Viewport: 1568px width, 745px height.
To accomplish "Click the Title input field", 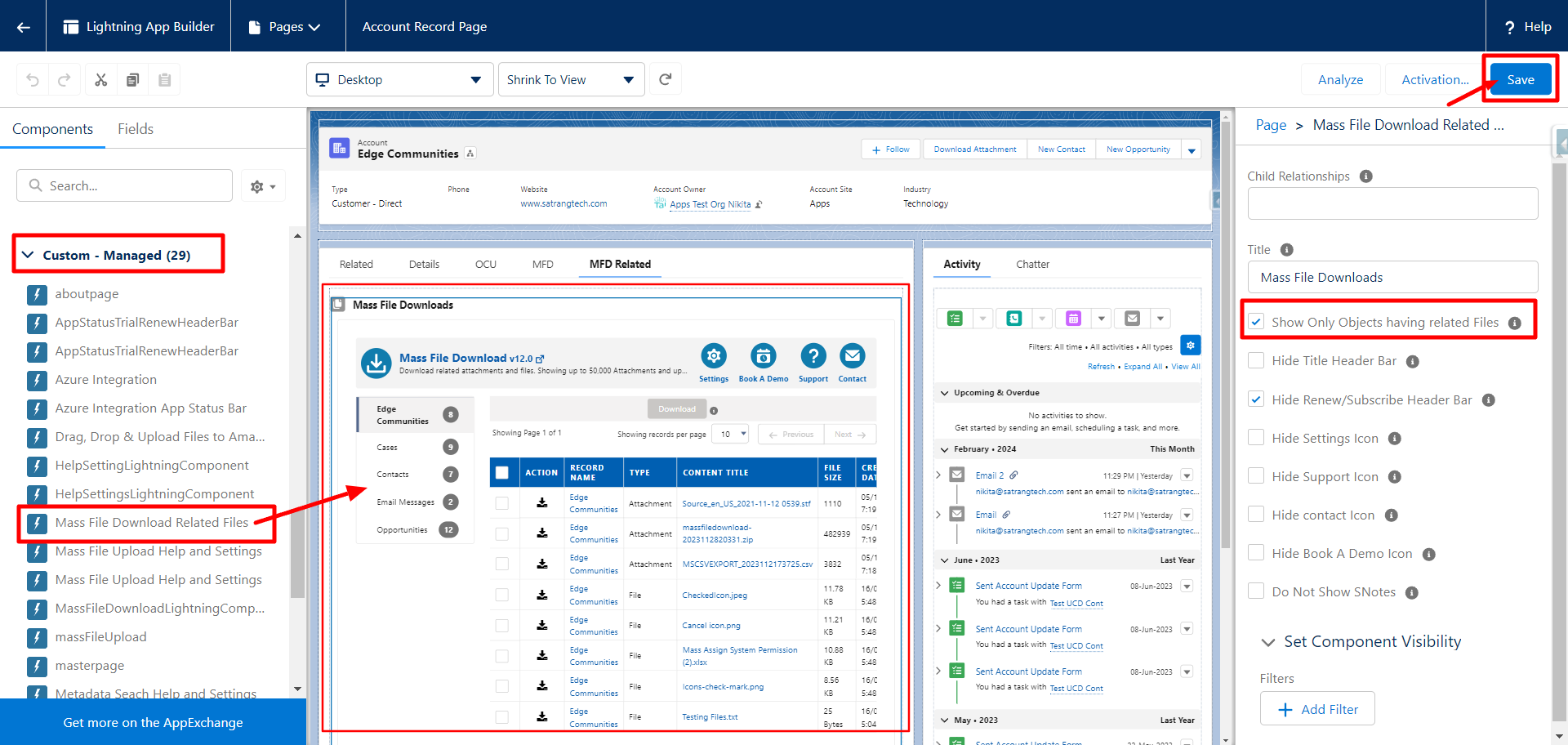I will click(1392, 277).
